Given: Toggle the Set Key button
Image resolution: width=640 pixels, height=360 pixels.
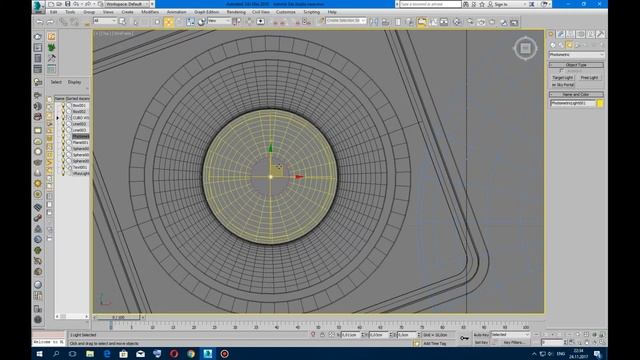Looking at the screenshot, I should tap(482, 343).
